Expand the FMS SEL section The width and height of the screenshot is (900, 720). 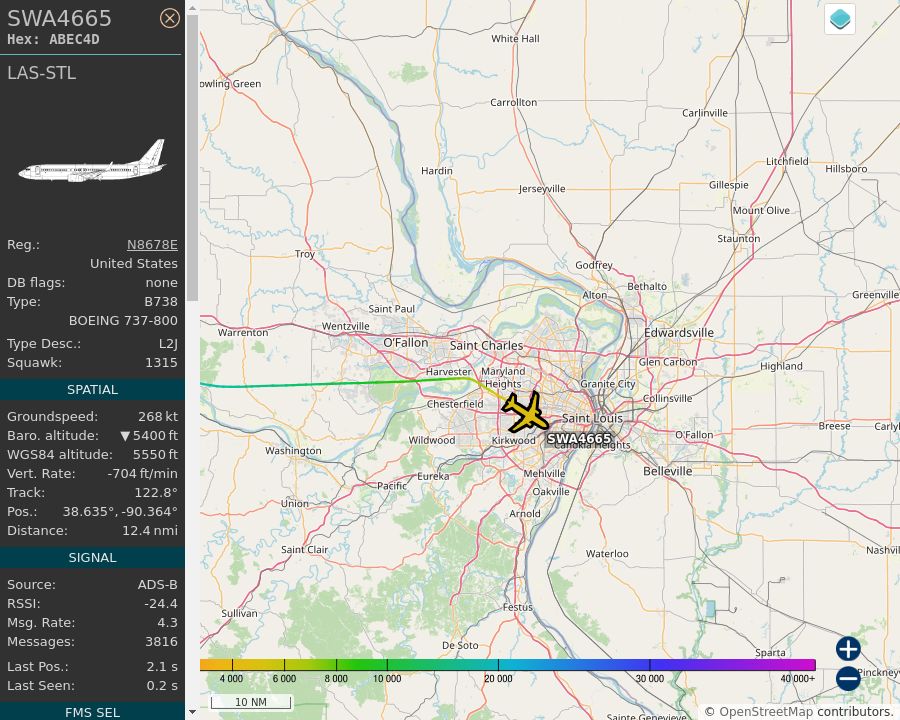pyautogui.click(x=92, y=712)
